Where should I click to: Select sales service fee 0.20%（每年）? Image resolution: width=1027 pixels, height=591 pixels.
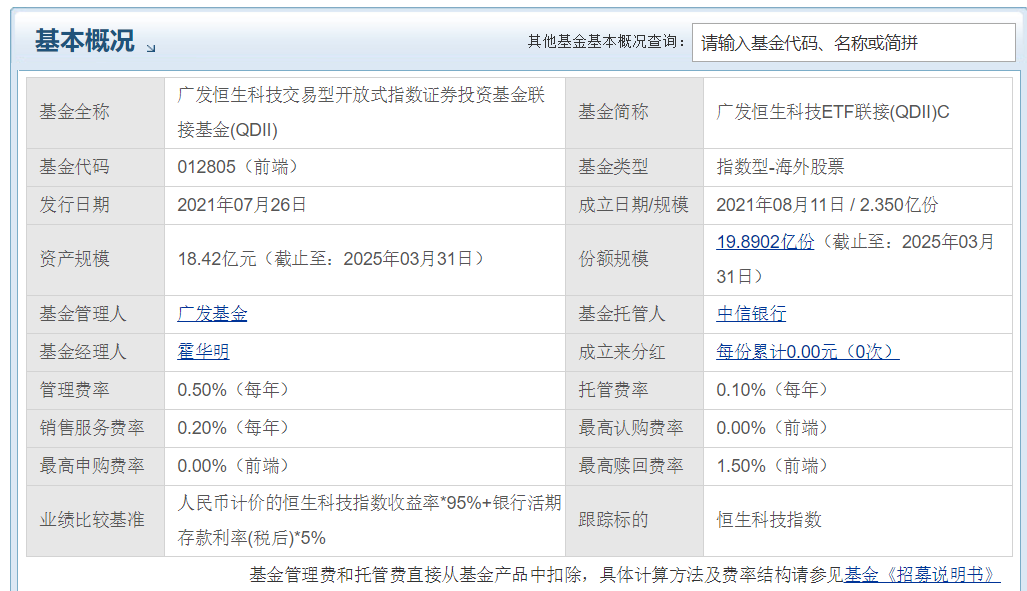click(x=233, y=428)
